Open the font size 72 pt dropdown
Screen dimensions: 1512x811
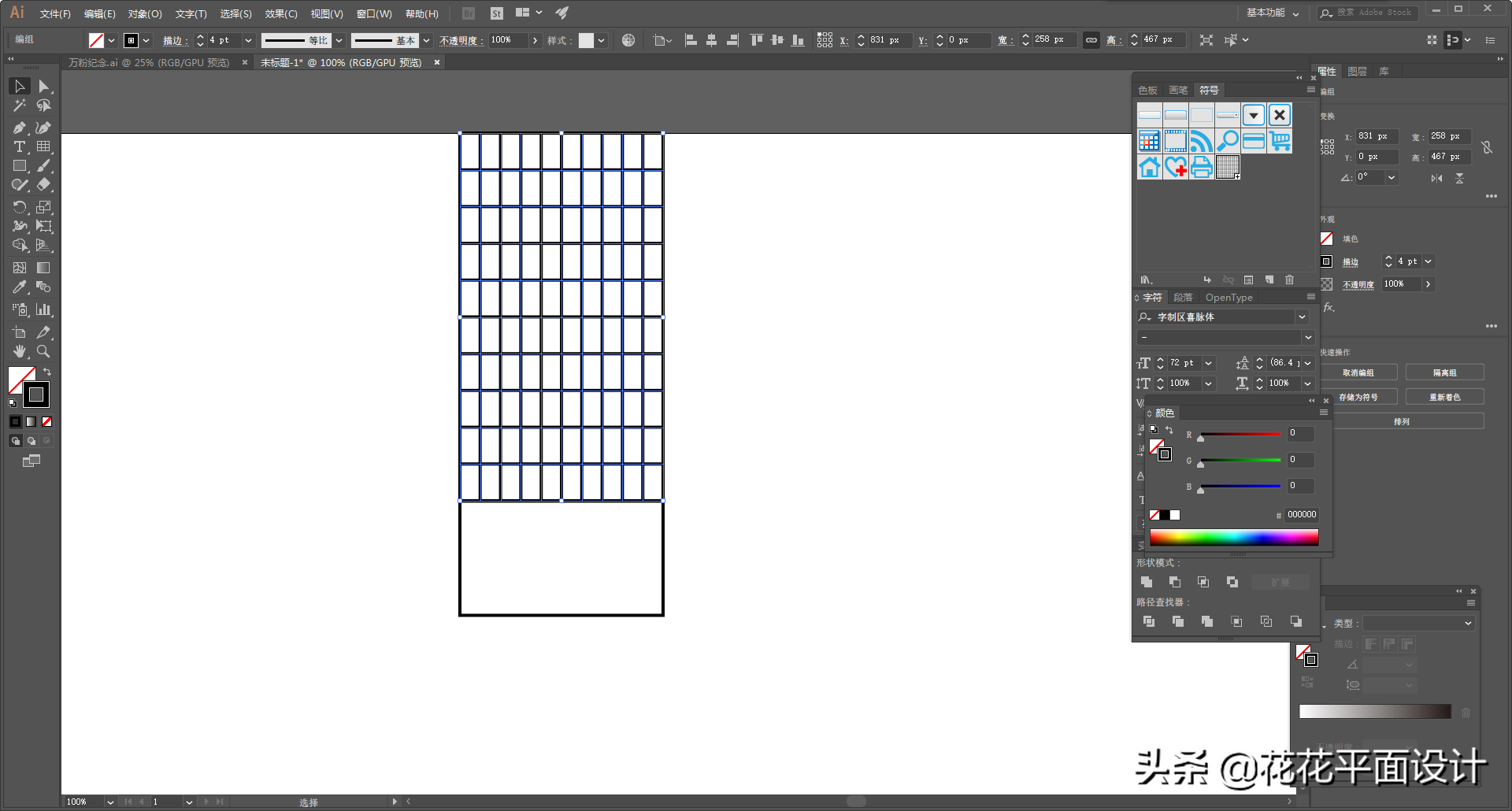(x=1208, y=363)
